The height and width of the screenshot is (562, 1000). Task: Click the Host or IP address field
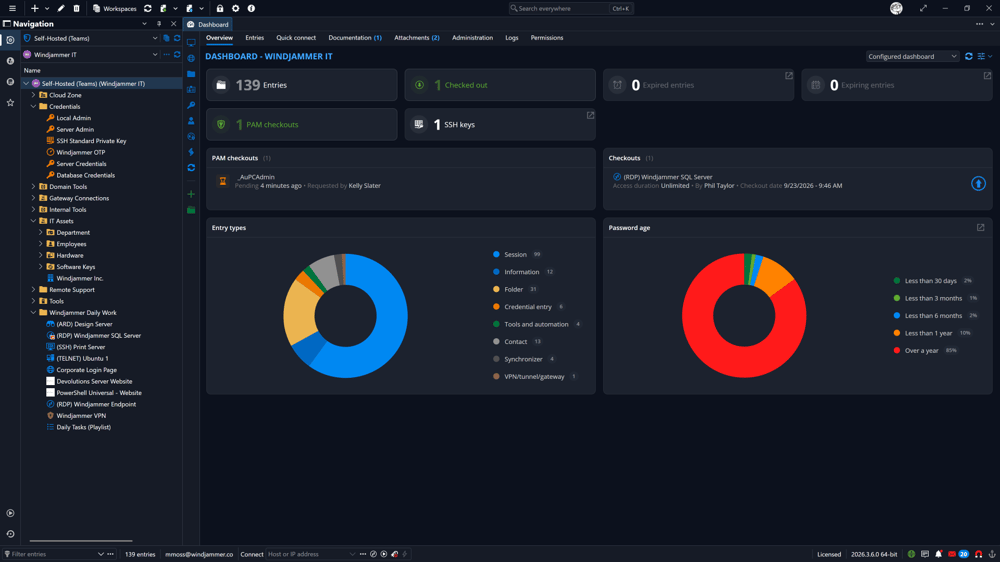click(x=310, y=554)
